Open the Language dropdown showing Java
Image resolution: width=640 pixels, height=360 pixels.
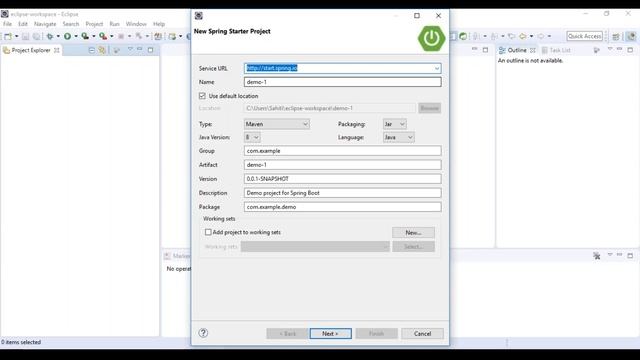tap(398, 138)
